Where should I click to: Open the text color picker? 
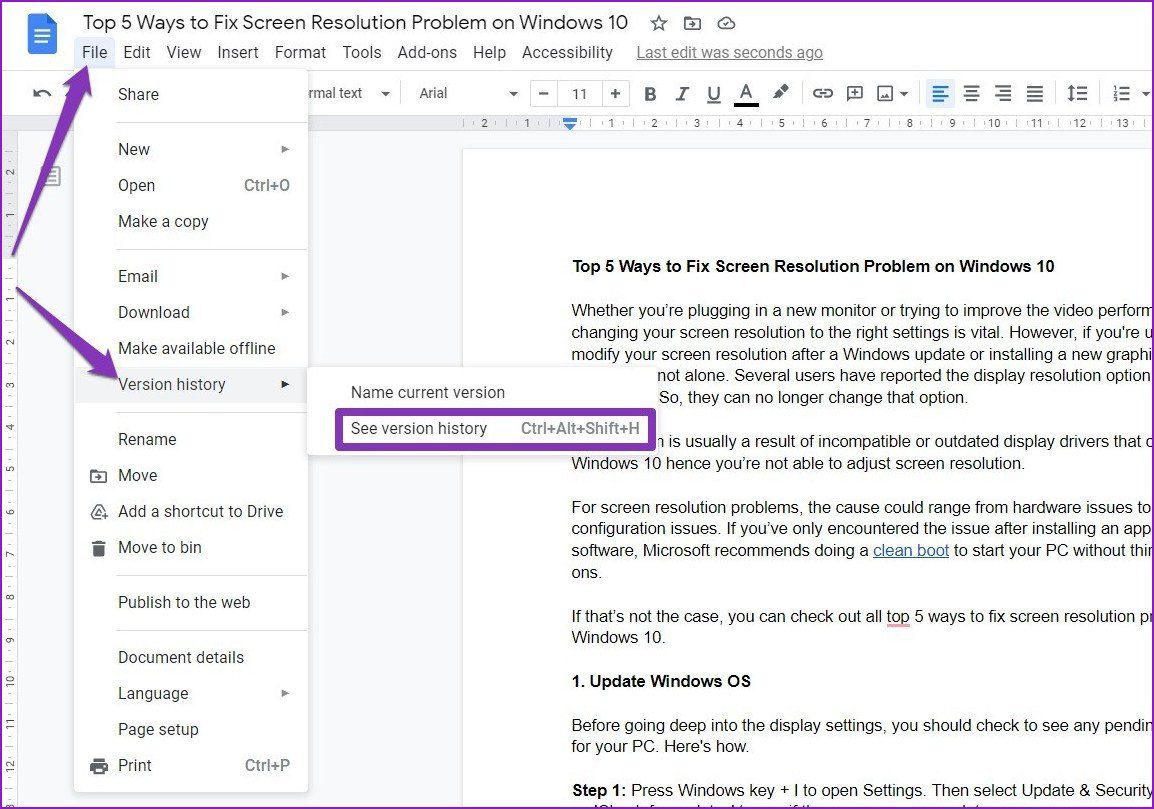click(x=746, y=93)
